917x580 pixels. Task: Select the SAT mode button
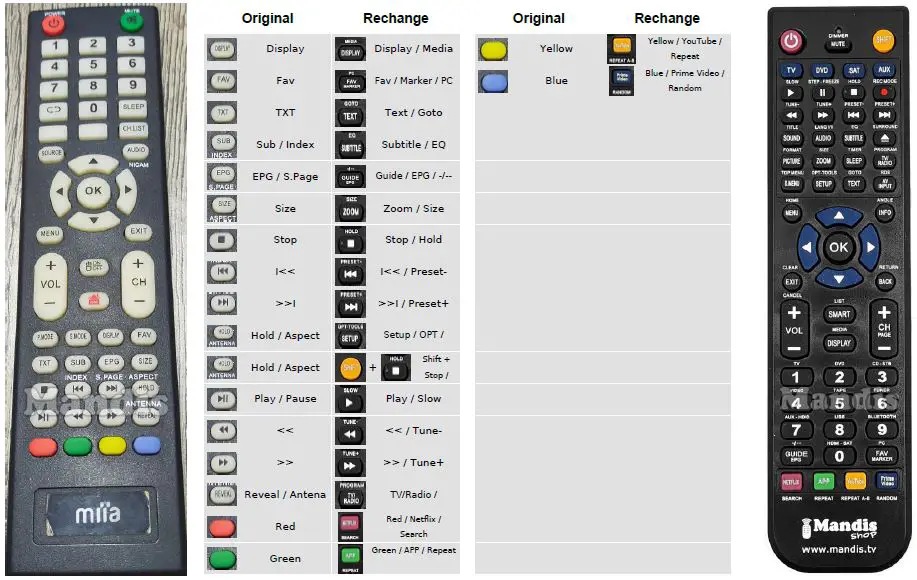[x=853, y=71]
